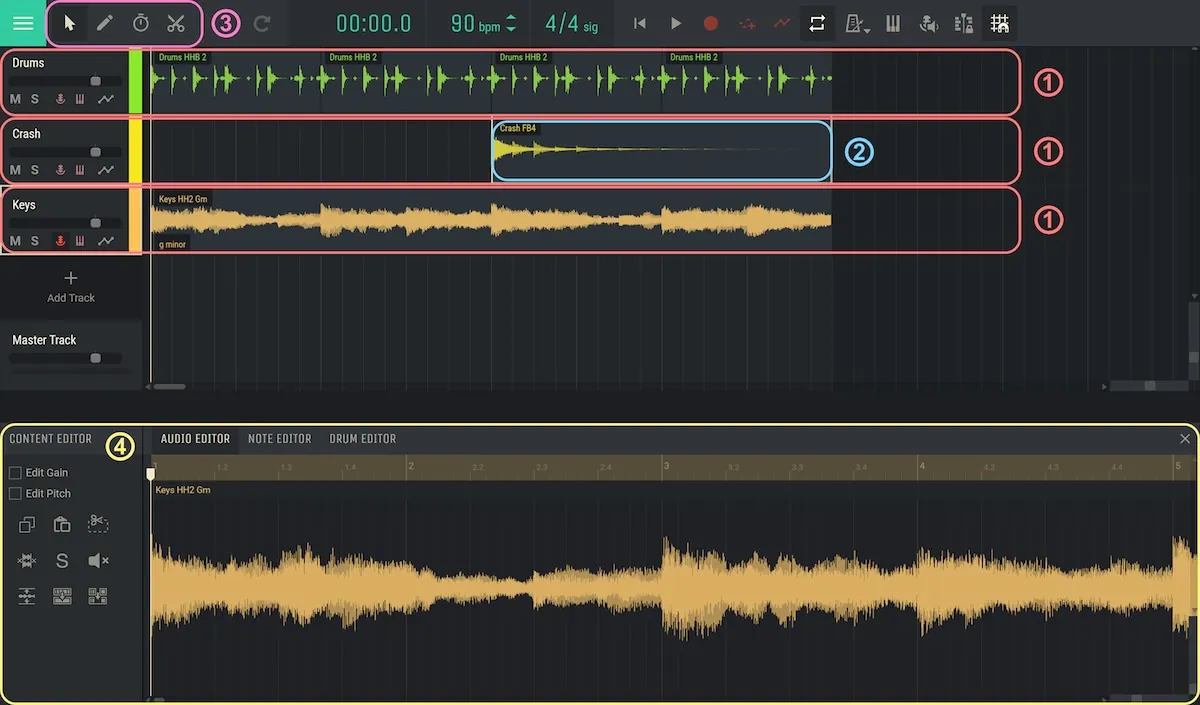Adjust the Keys track volume slider
Image resolution: width=1200 pixels, height=705 pixels.
65,223
